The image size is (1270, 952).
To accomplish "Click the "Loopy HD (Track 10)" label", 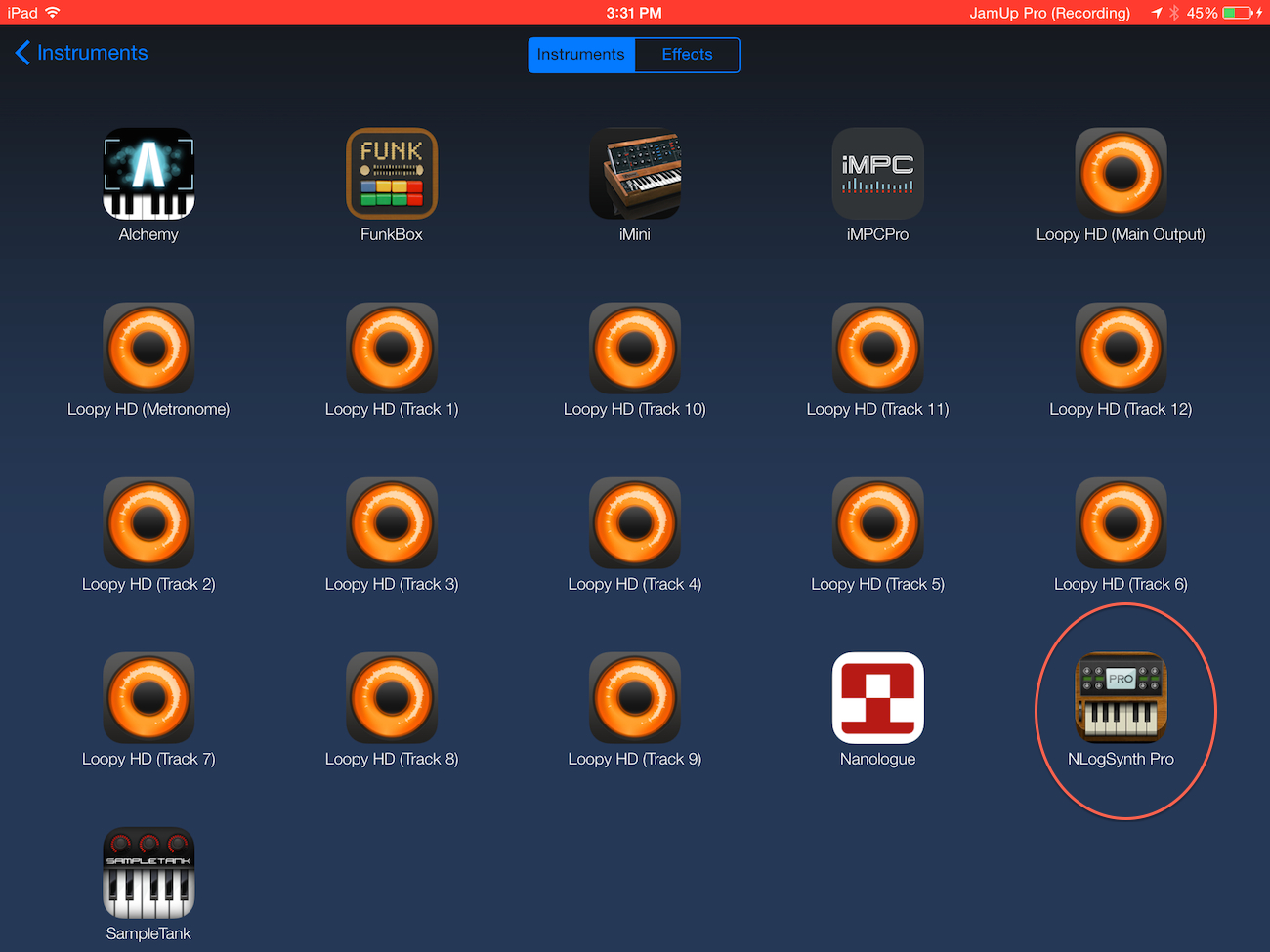I will click(635, 409).
